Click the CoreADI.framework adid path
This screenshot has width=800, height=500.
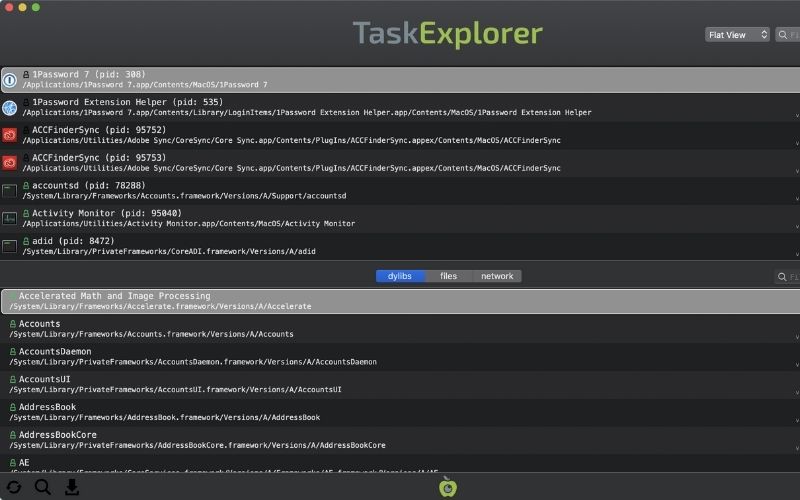click(169, 252)
